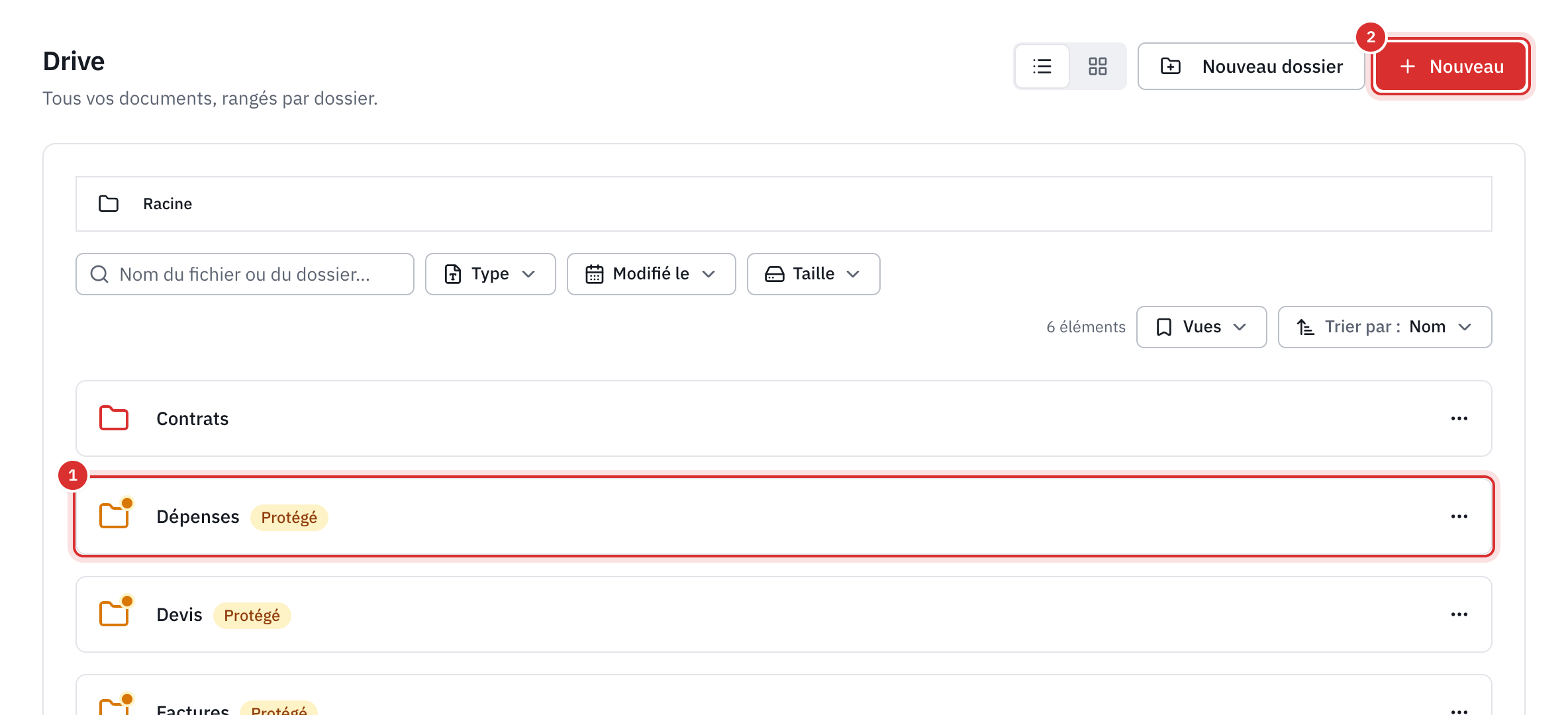Open the Modifié le filter dropdown
Viewport: 1568px width, 715px height.
(652, 274)
